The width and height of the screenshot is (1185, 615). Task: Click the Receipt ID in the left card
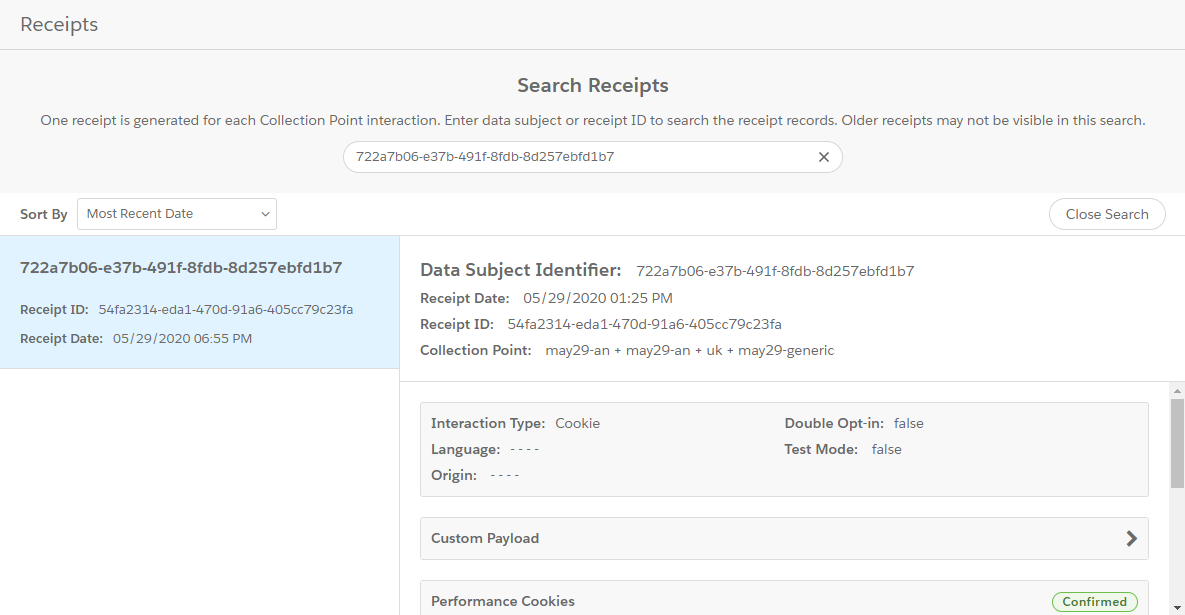[225, 309]
